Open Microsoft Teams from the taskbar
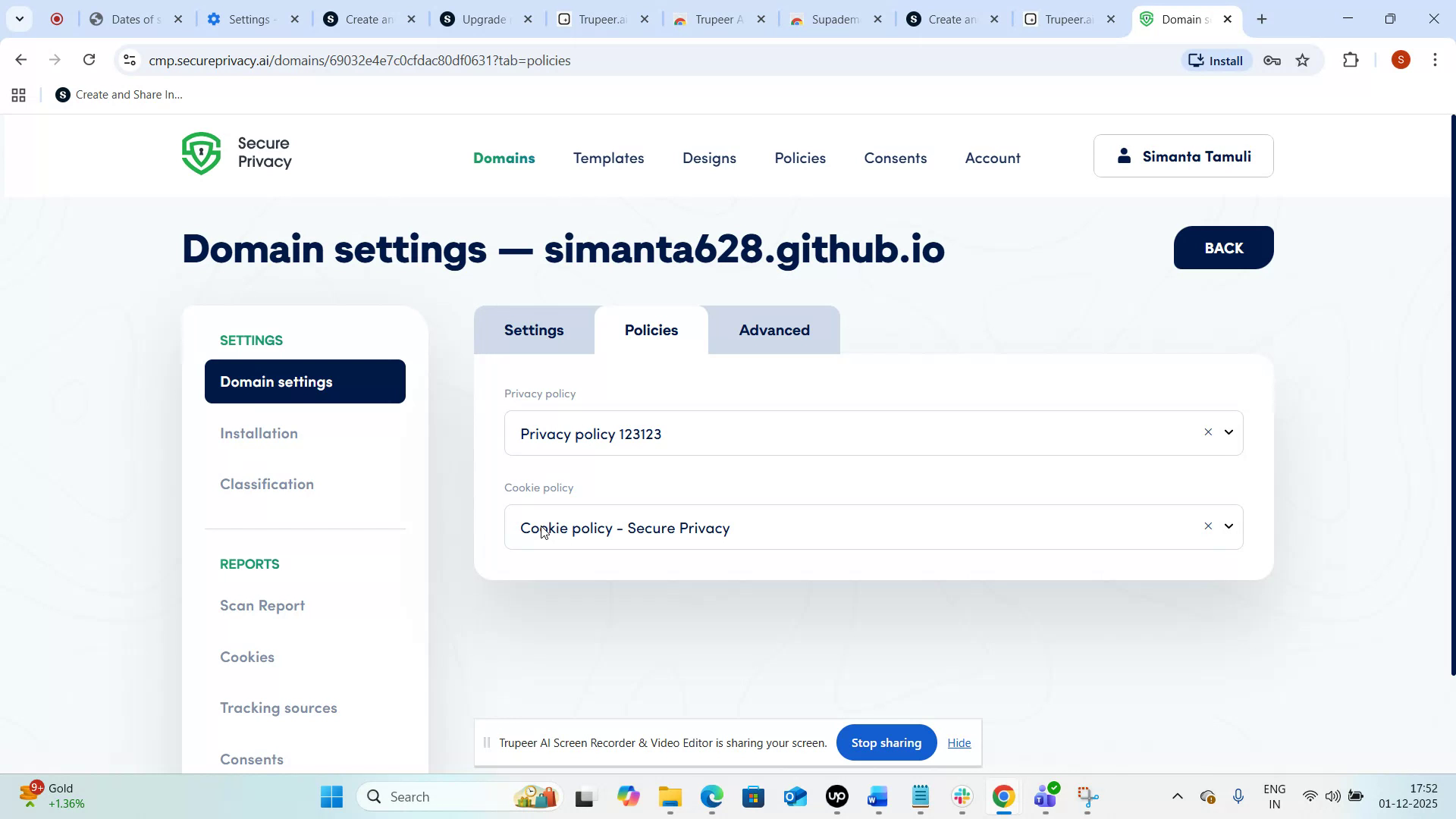Image resolution: width=1456 pixels, height=819 pixels. click(1045, 796)
